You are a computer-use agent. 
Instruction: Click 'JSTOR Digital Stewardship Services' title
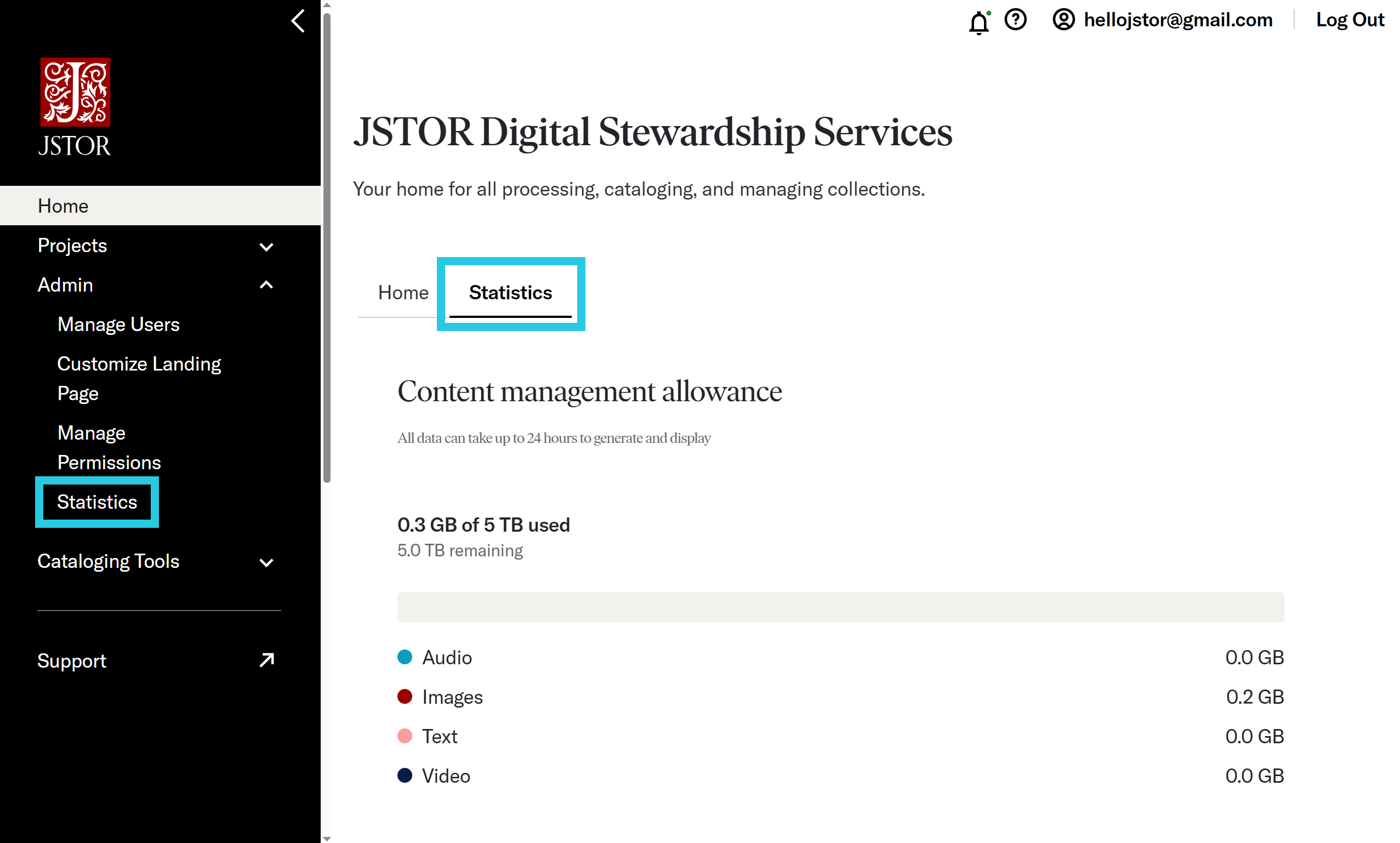click(x=652, y=132)
